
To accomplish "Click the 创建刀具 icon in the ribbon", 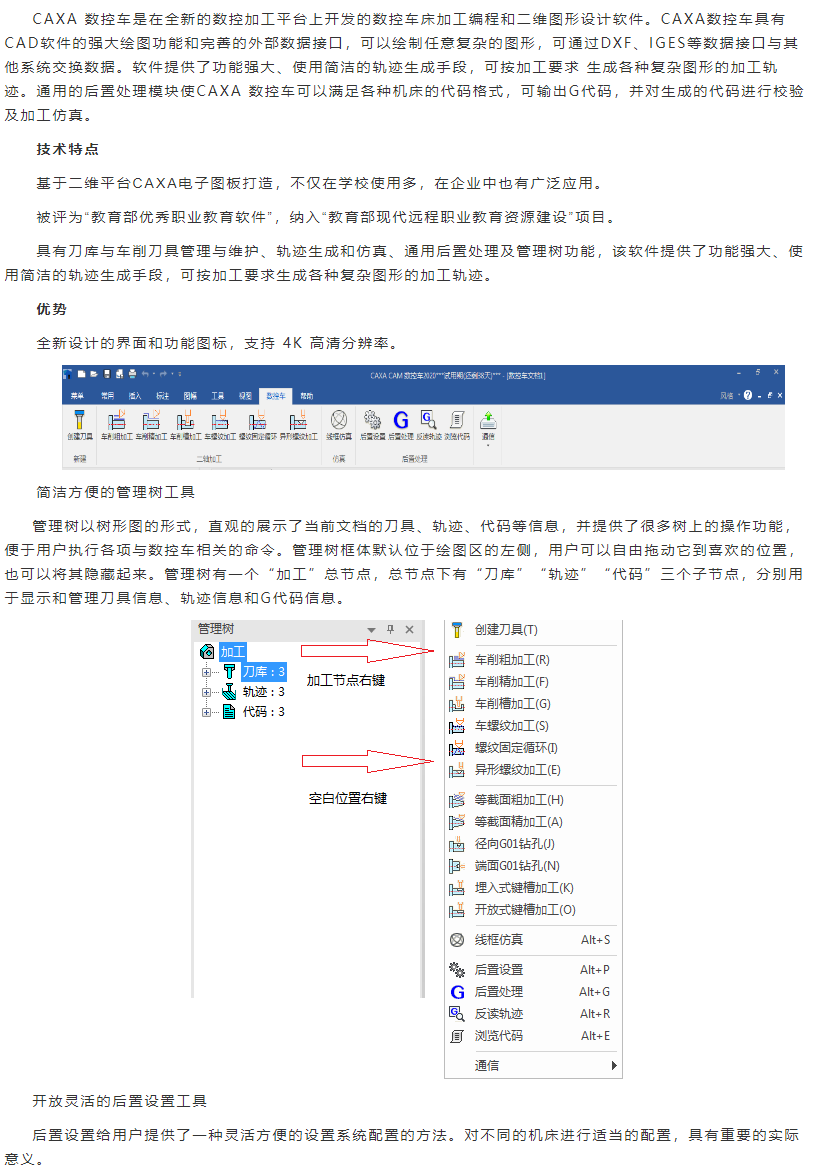I will (x=79, y=424).
